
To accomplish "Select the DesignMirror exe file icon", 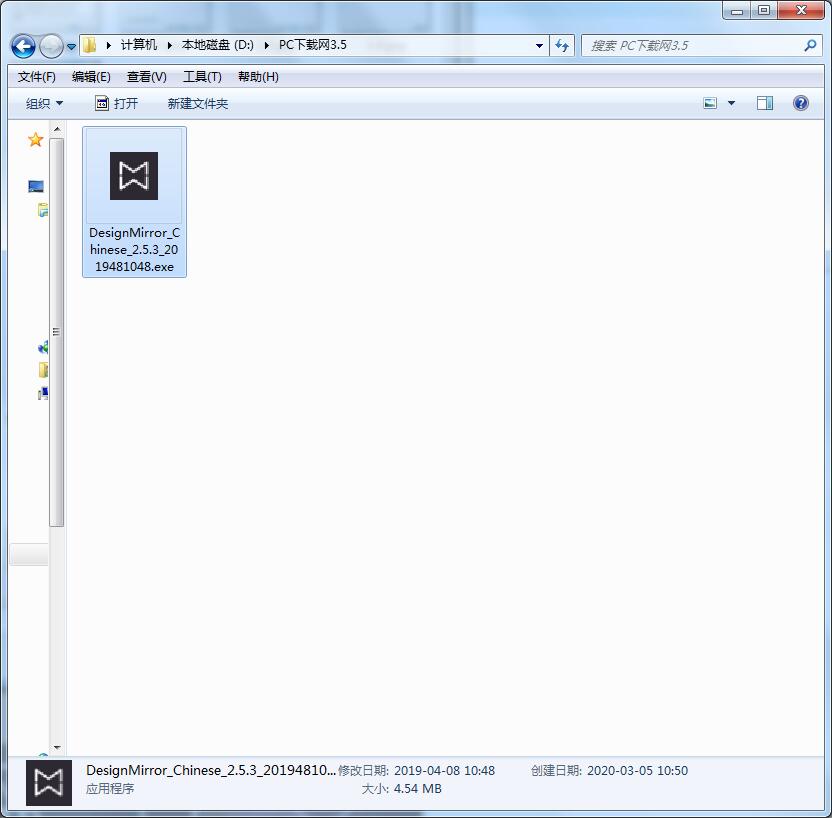I will click(134, 176).
